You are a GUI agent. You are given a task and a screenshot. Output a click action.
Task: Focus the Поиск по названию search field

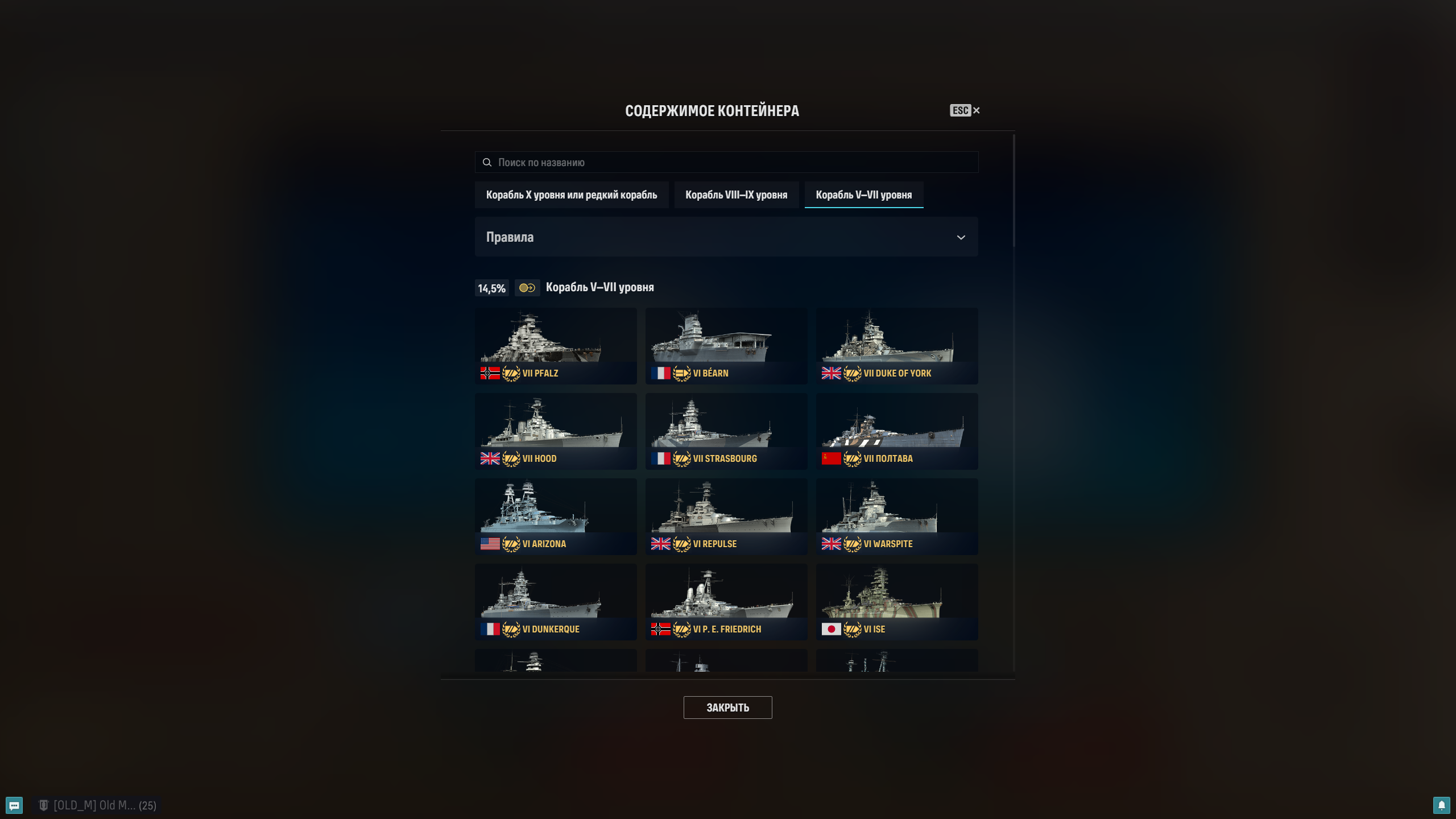[x=726, y=162]
